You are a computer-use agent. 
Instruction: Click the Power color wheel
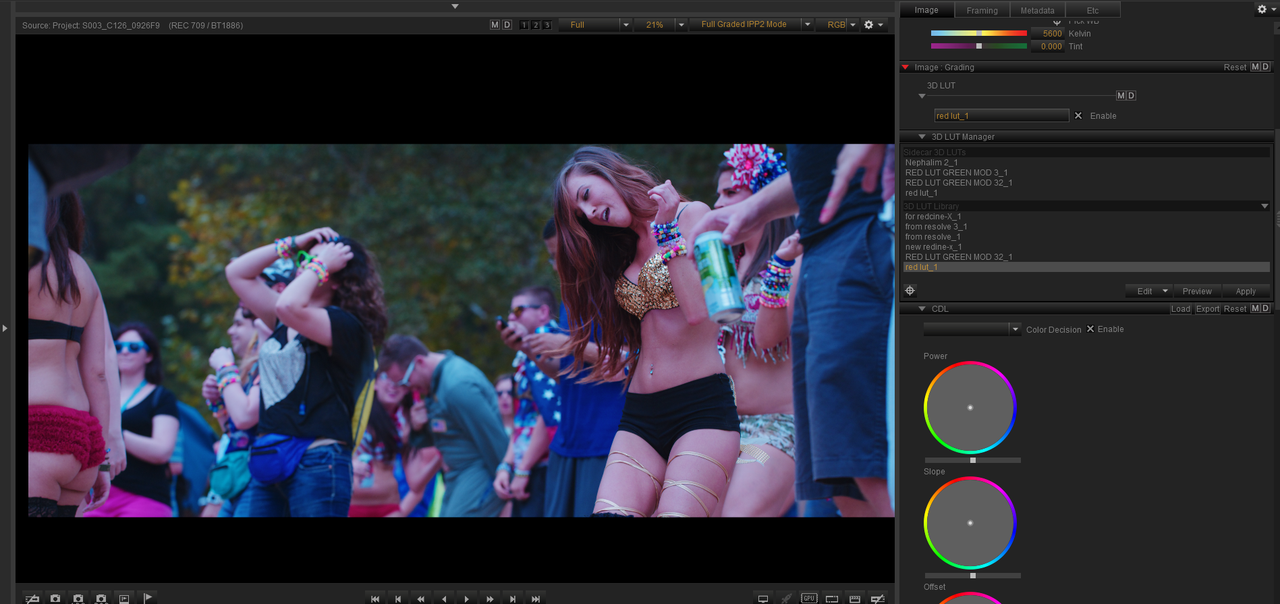pyautogui.click(x=970, y=407)
